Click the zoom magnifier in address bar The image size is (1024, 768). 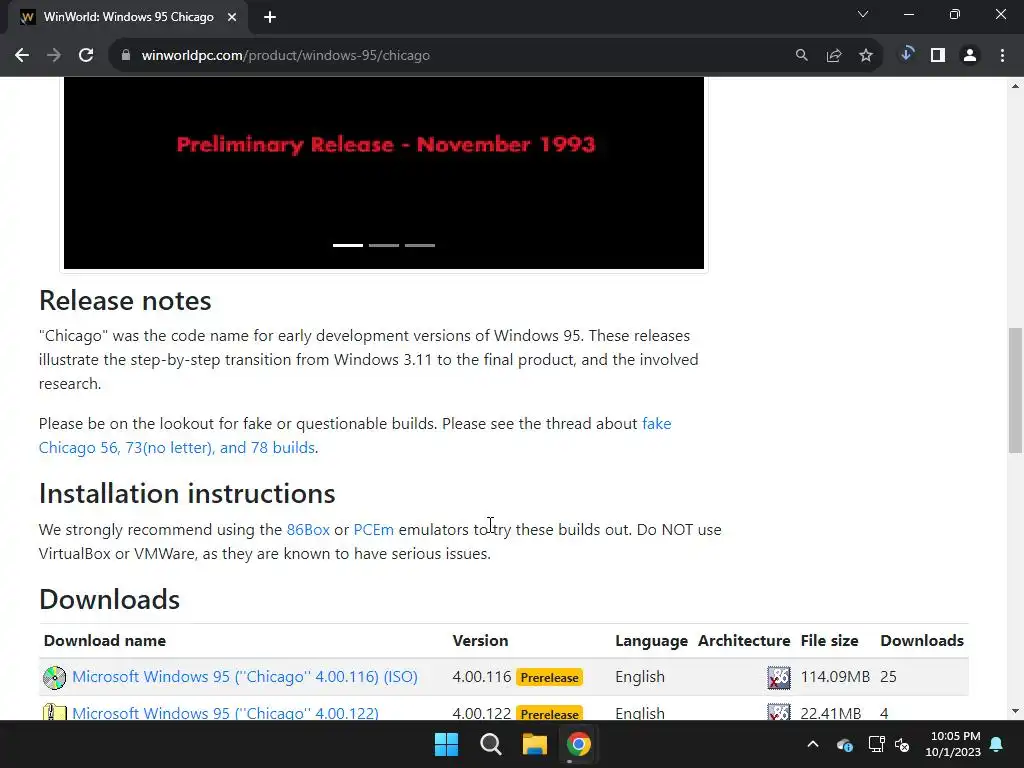(801, 56)
